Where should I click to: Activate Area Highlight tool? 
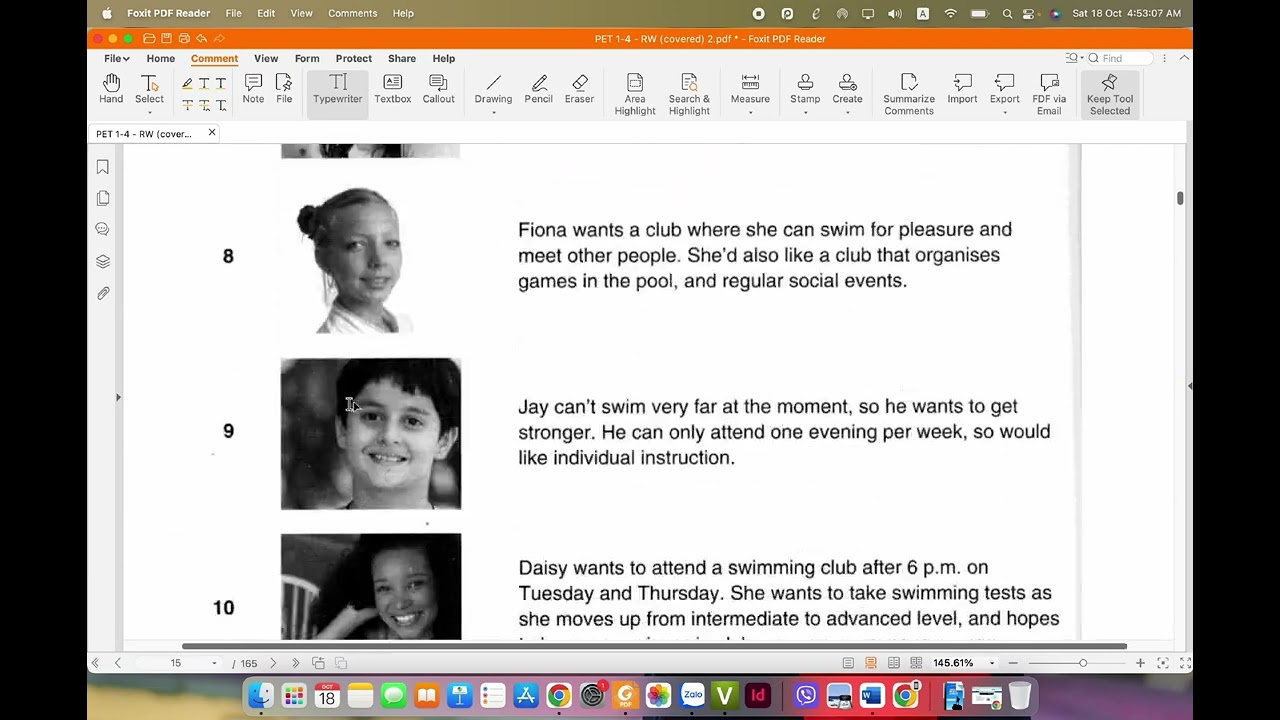click(x=635, y=94)
